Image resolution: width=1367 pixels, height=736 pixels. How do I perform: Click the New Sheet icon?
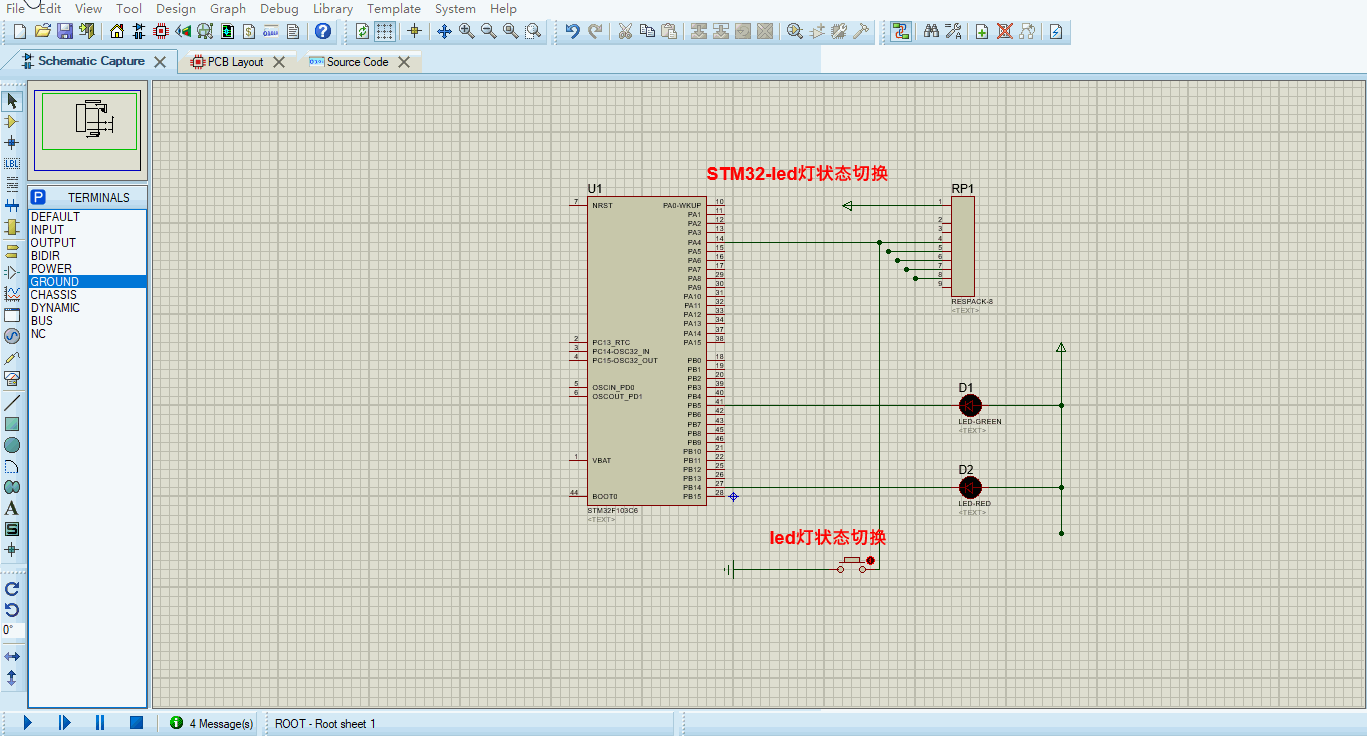[982, 31]
